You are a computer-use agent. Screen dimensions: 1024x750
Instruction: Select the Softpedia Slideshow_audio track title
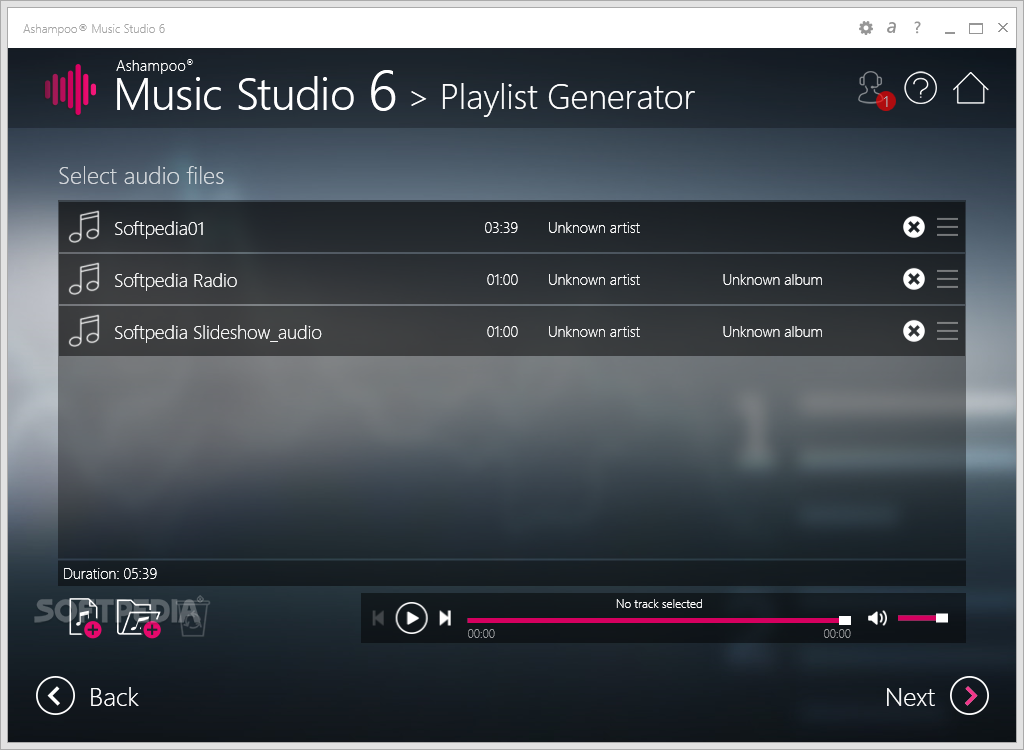[217, 333]
